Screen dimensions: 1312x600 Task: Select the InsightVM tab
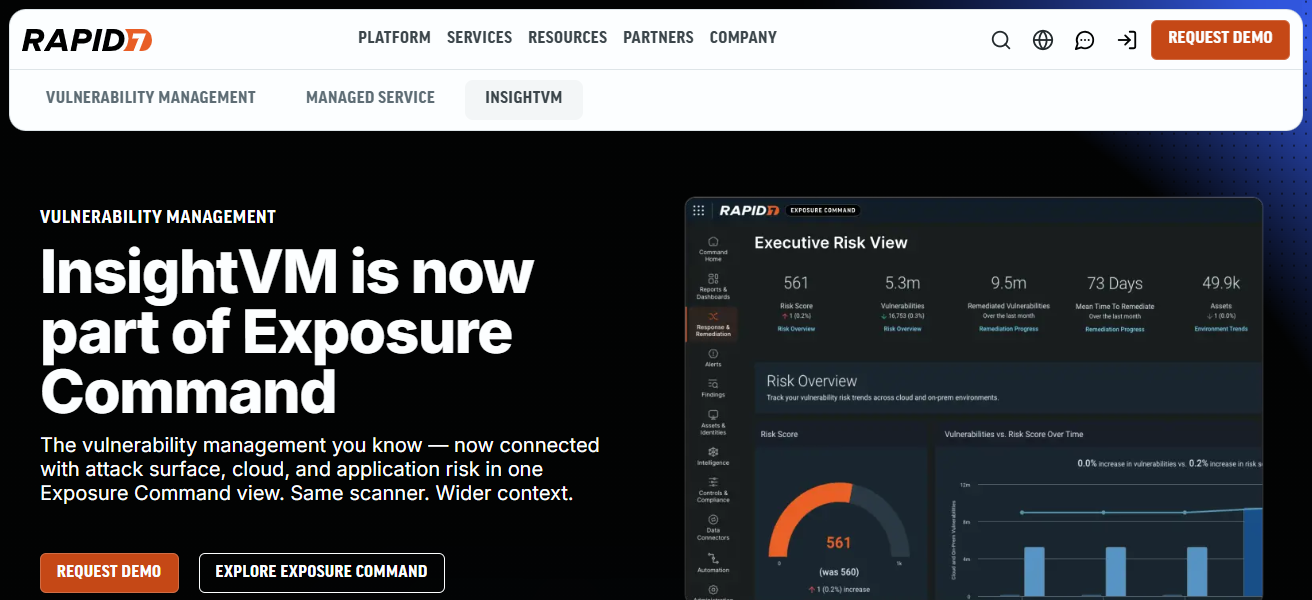pos(524,98)
